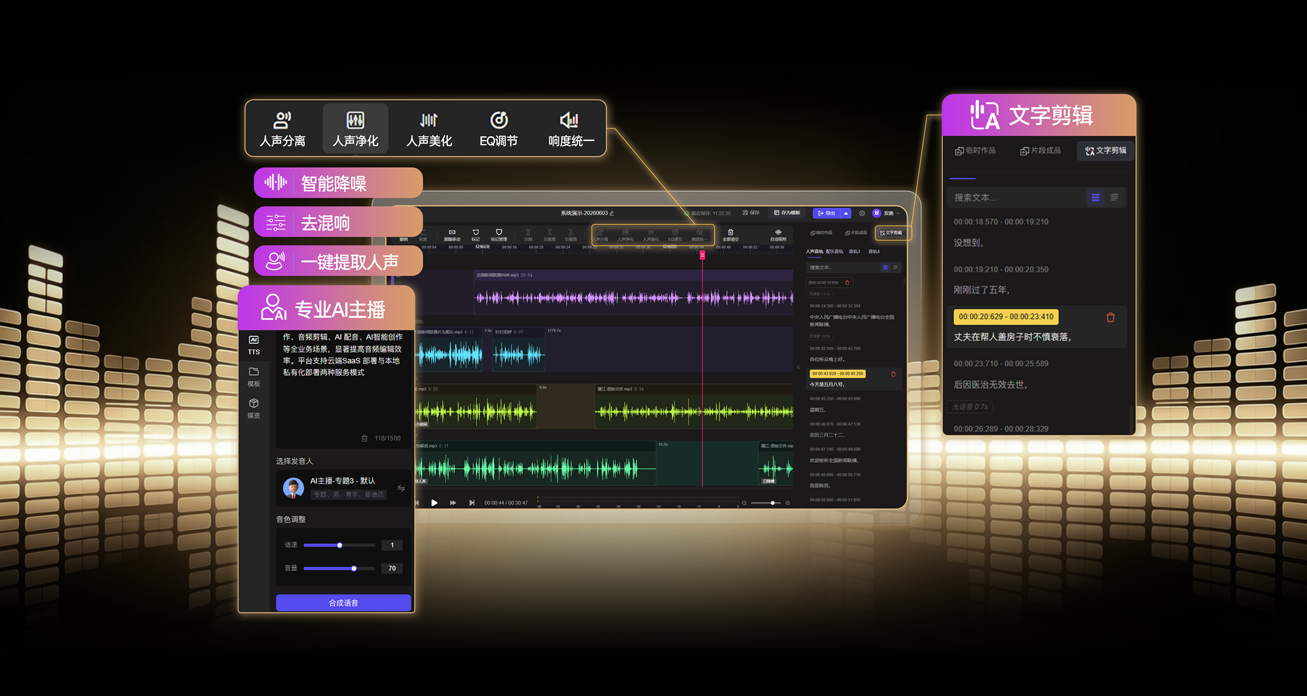Delete the highlighted 00:00:20:629 transcript segment
1307x696 pixels.
coord(1110,317)
